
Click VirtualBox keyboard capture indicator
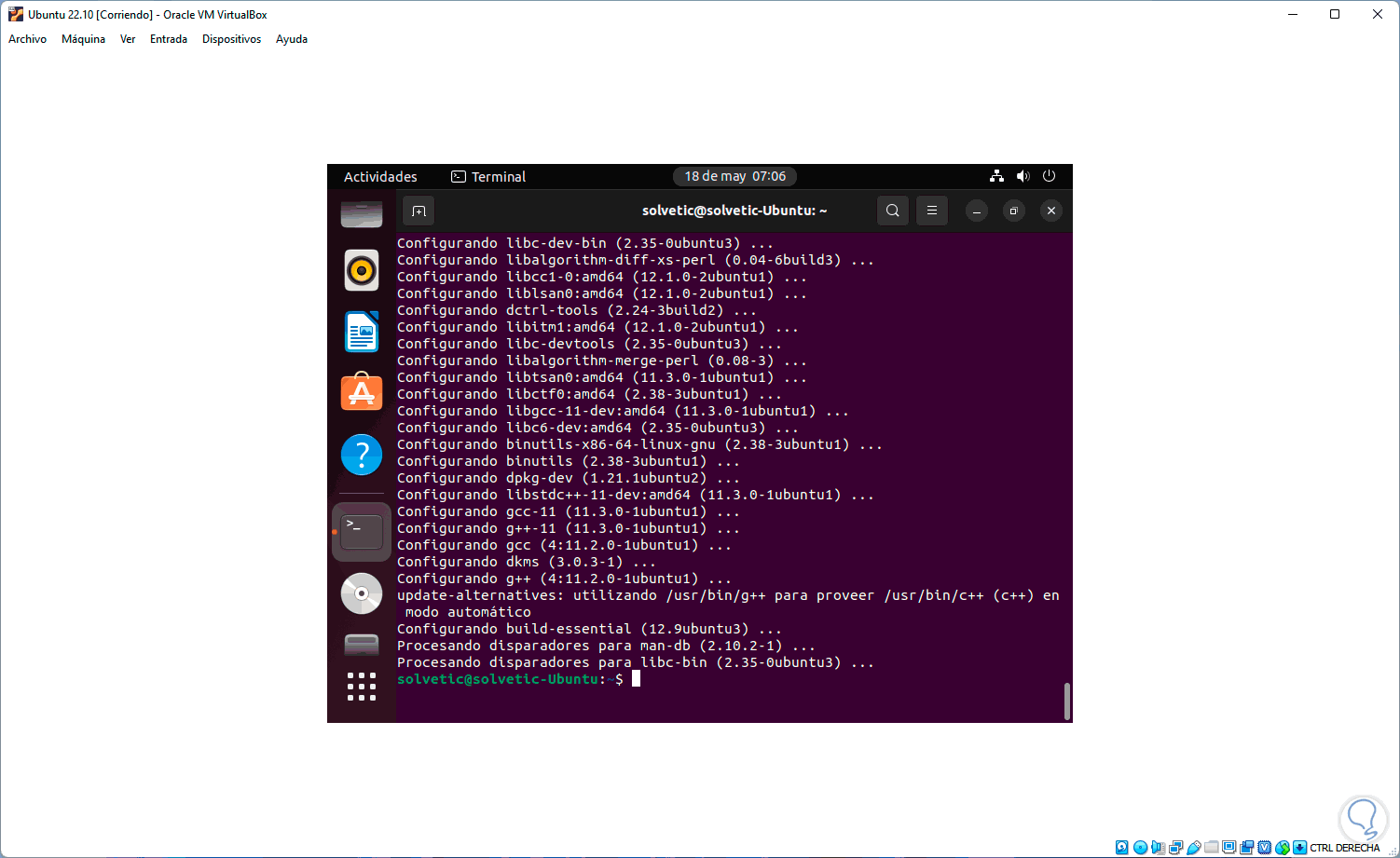click(x=1300, y=848)
